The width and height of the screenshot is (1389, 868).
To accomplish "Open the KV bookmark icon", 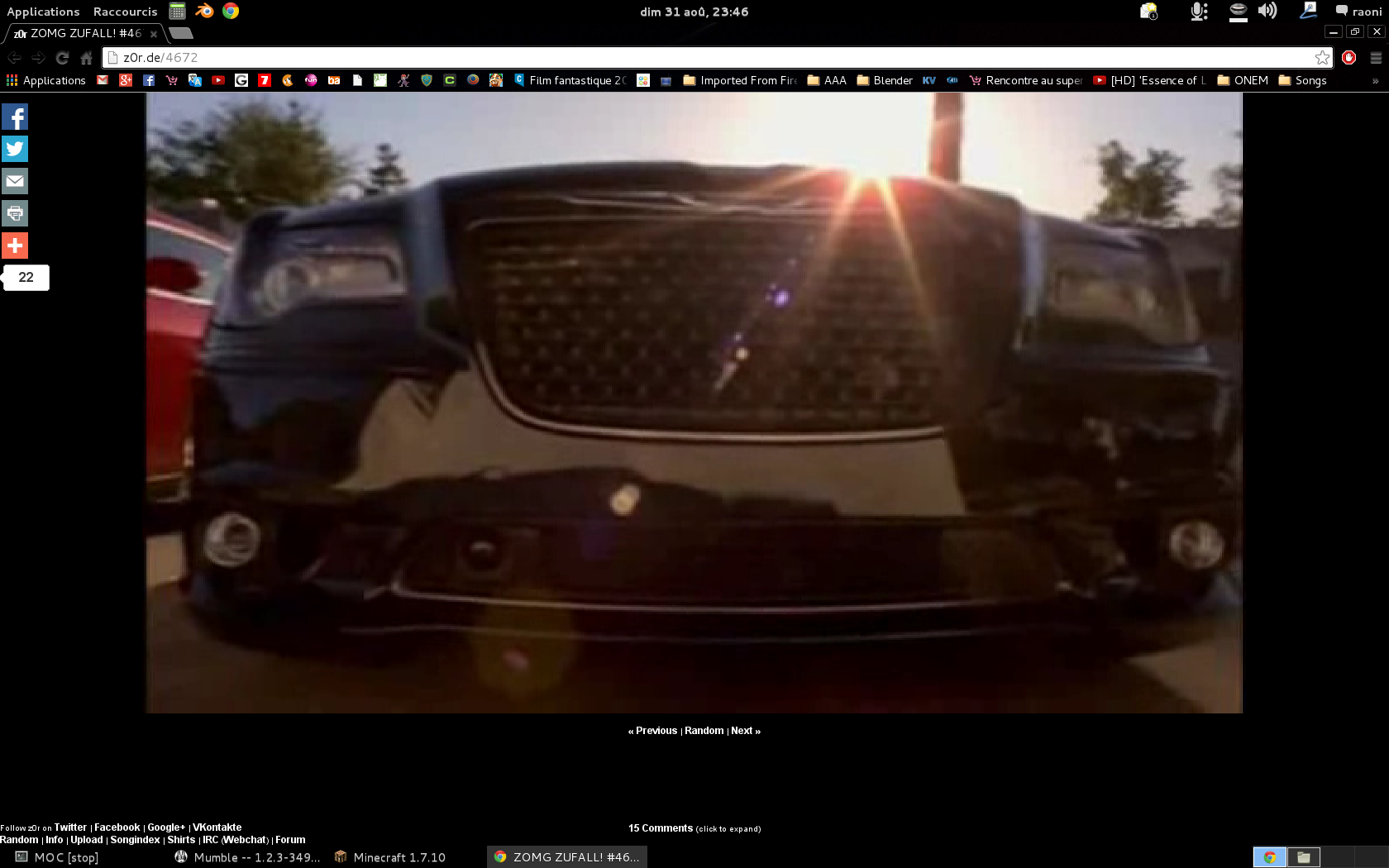I will pyautogui.click(x=929, y=80).
